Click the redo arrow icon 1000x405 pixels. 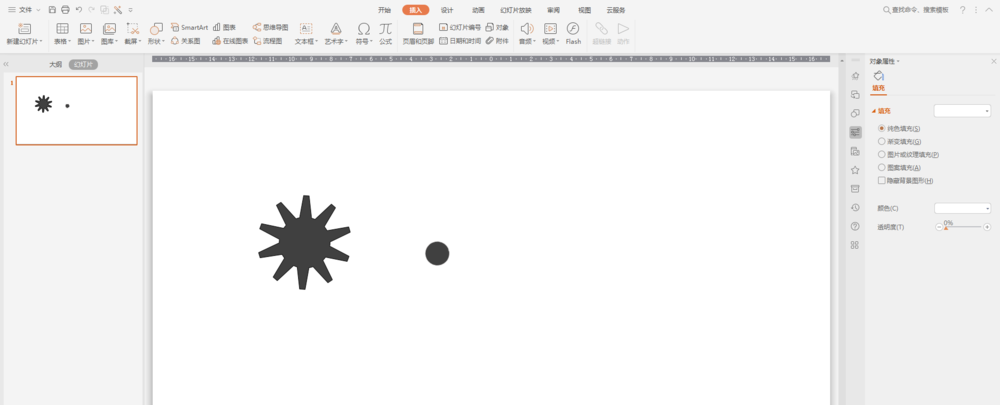[91, 10]
